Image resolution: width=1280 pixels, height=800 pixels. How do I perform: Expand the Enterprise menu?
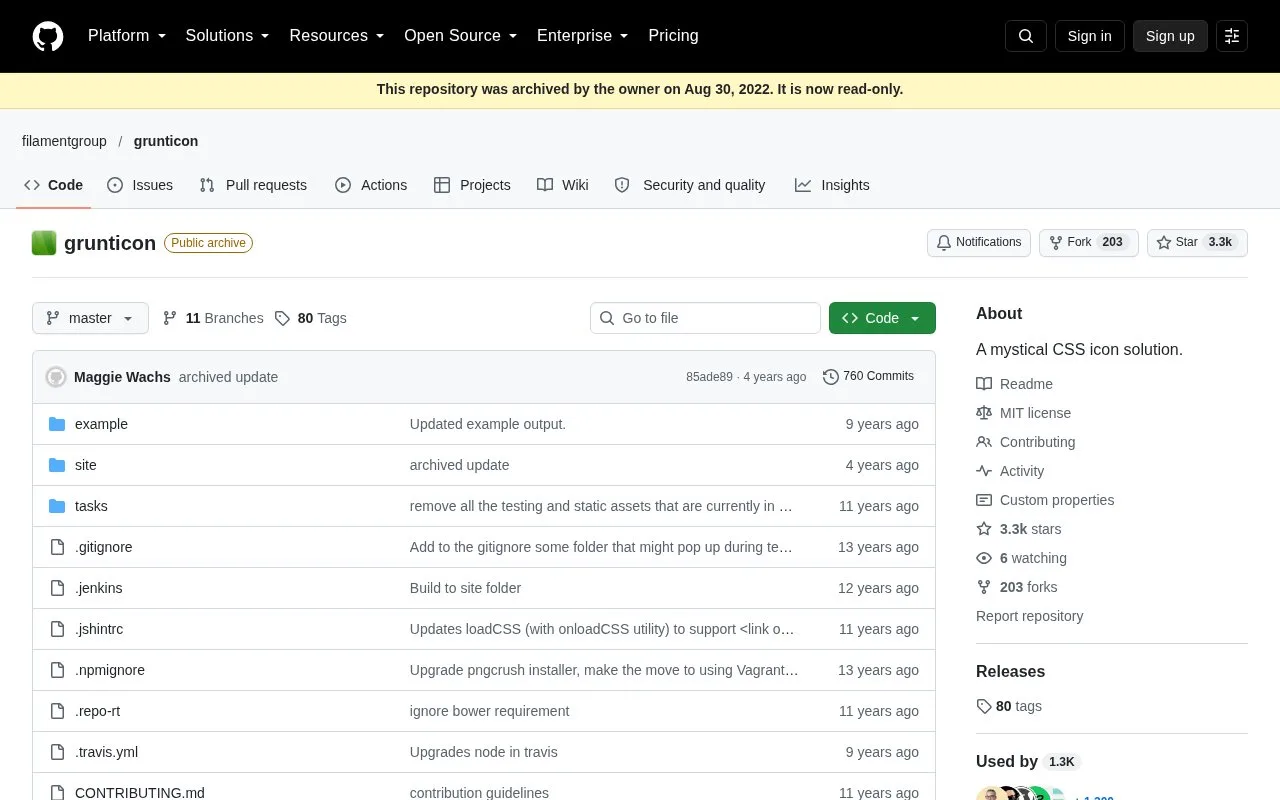tap(583, 36)
